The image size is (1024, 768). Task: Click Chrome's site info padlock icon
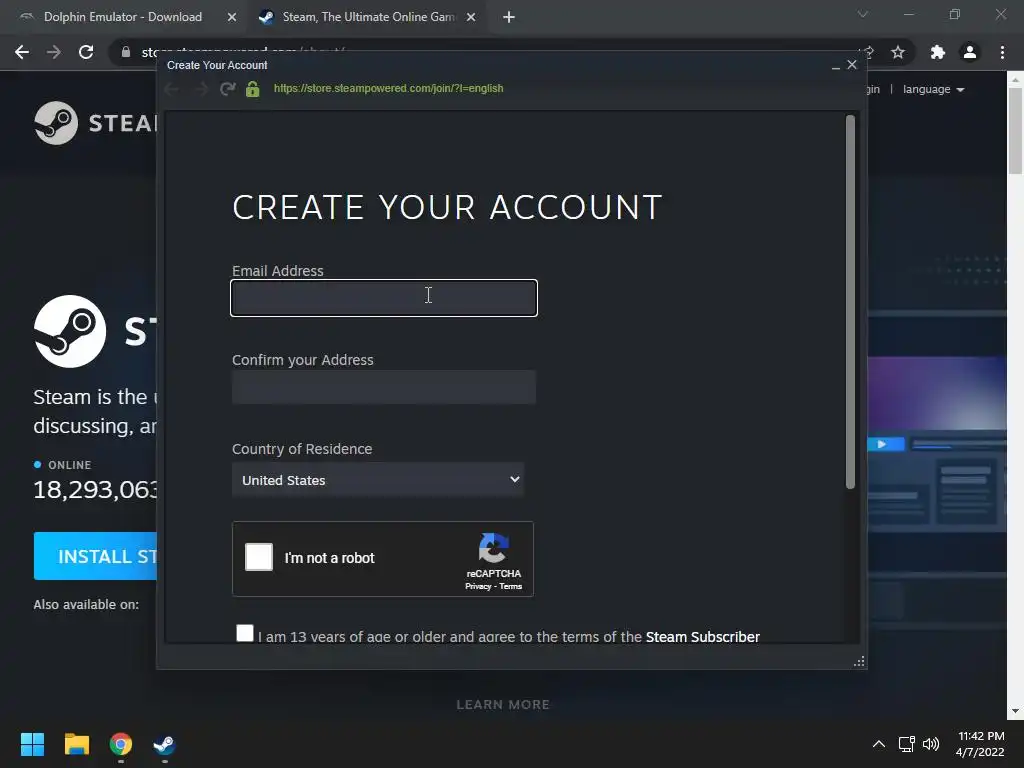tap(126, 52)
